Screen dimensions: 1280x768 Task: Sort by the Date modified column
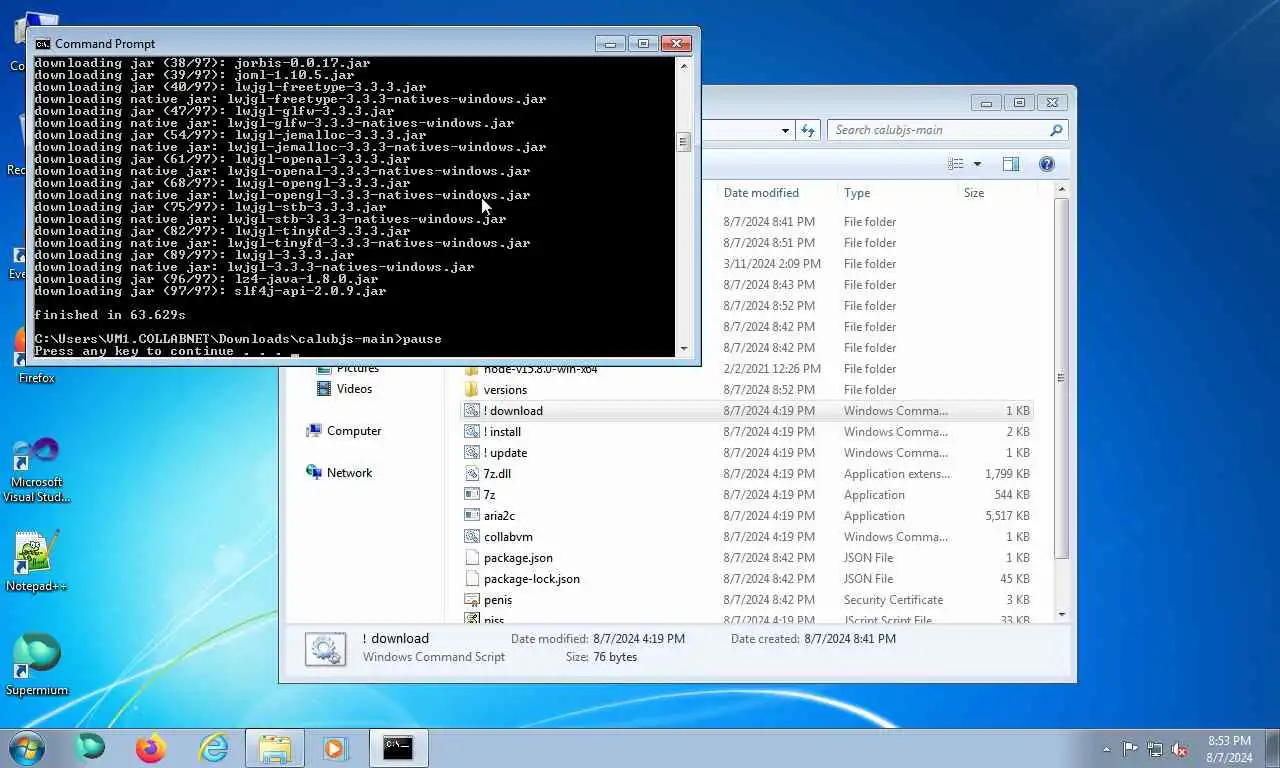coord(761,193)
